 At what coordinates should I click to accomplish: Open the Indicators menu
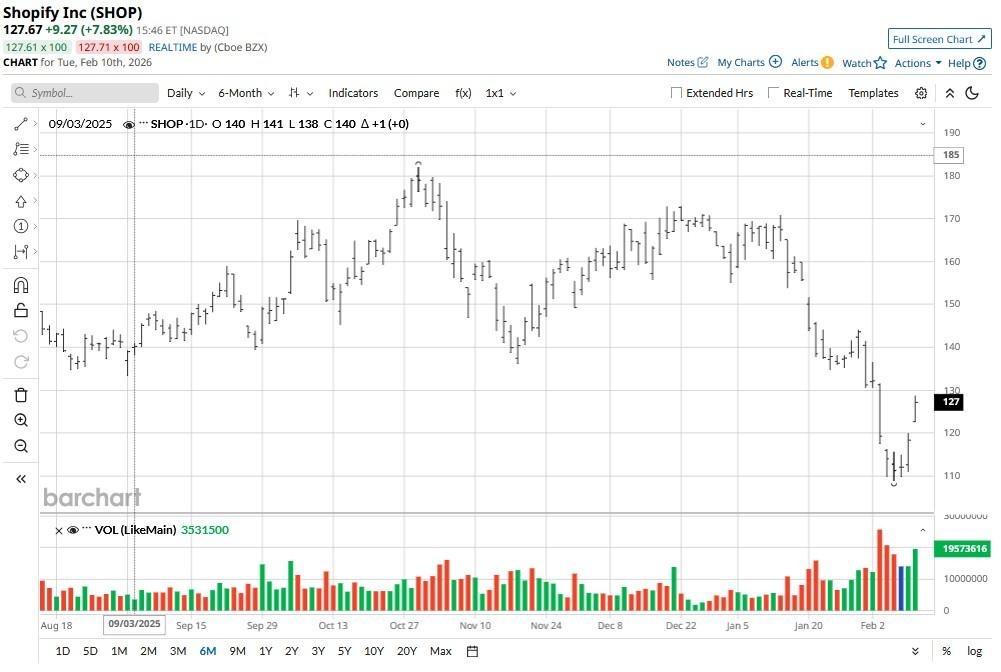coord(353,93)
